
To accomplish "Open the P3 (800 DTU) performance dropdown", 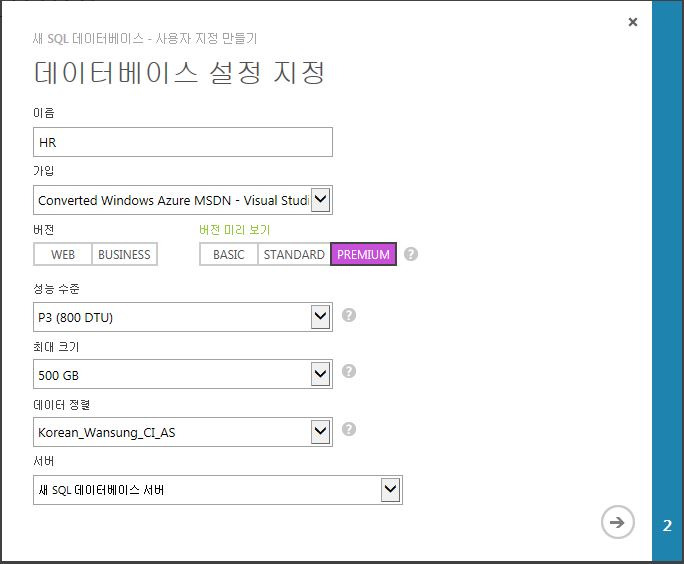I will pos(183,317).
